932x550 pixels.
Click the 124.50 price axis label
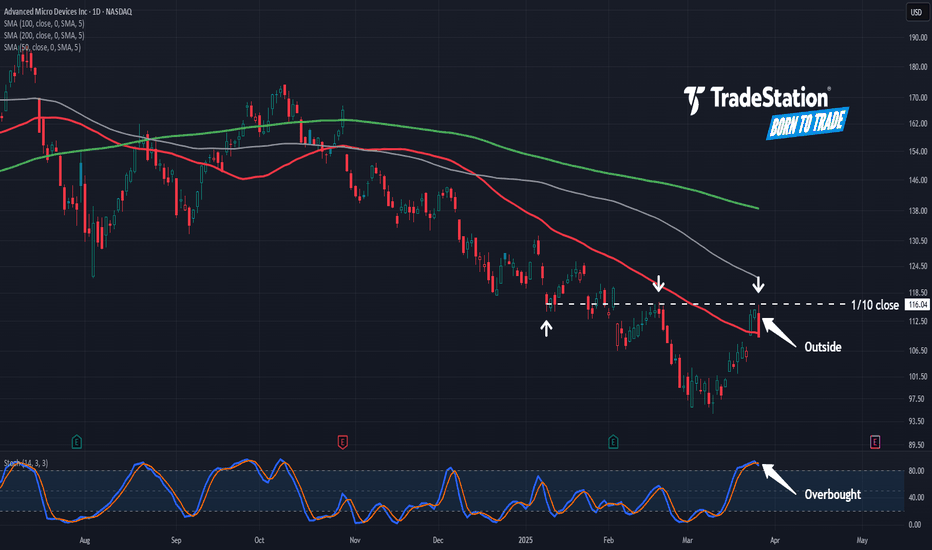tap(918, 266)
